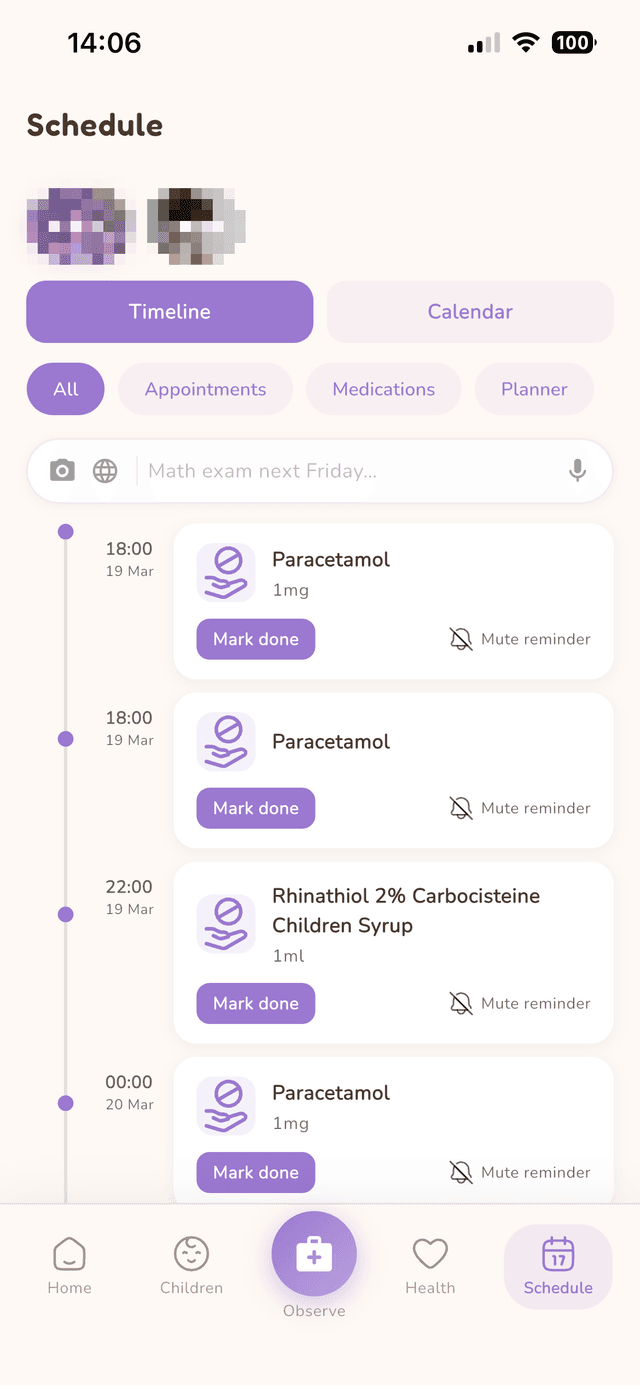Viewport: 640px width, 1385px height.
Task: Filter schedule by Appointments
Action: click(x=205, y=389)
